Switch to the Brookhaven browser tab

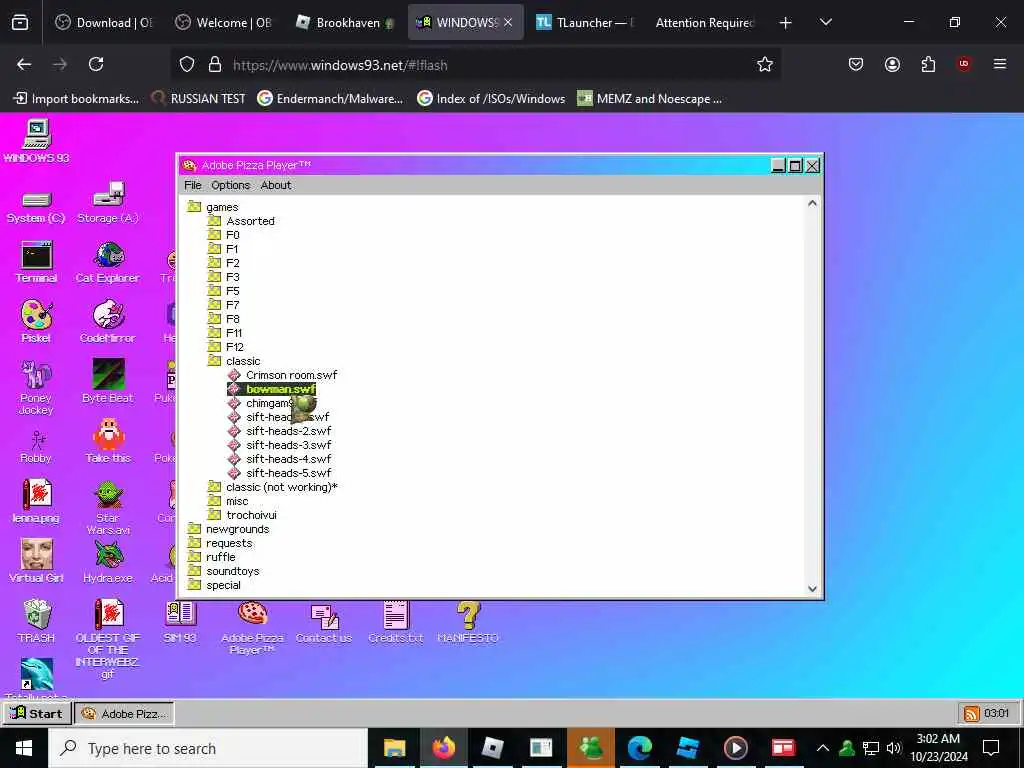[x=346, y=22]
